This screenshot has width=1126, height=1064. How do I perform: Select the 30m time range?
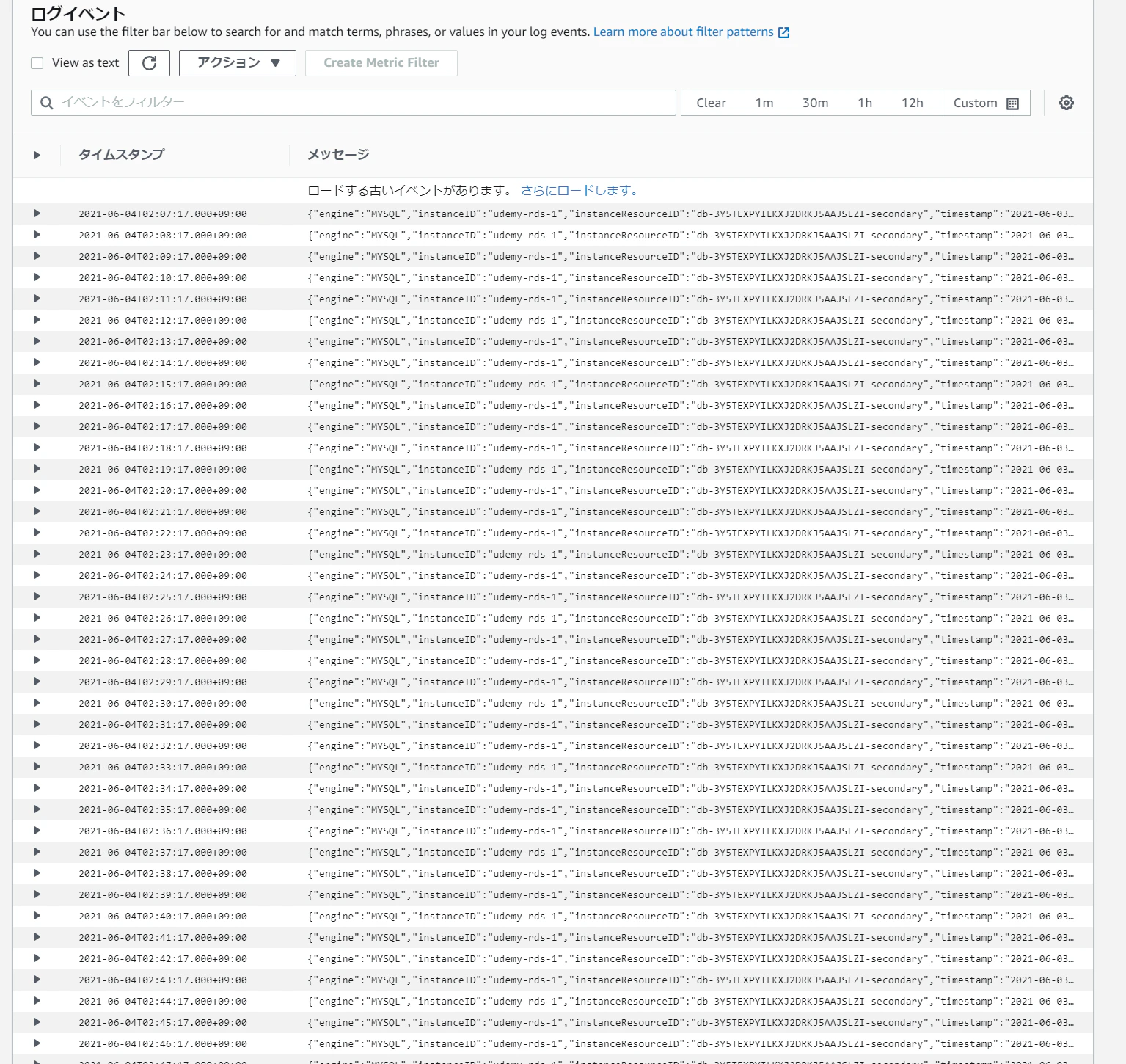tap(815, 103)
